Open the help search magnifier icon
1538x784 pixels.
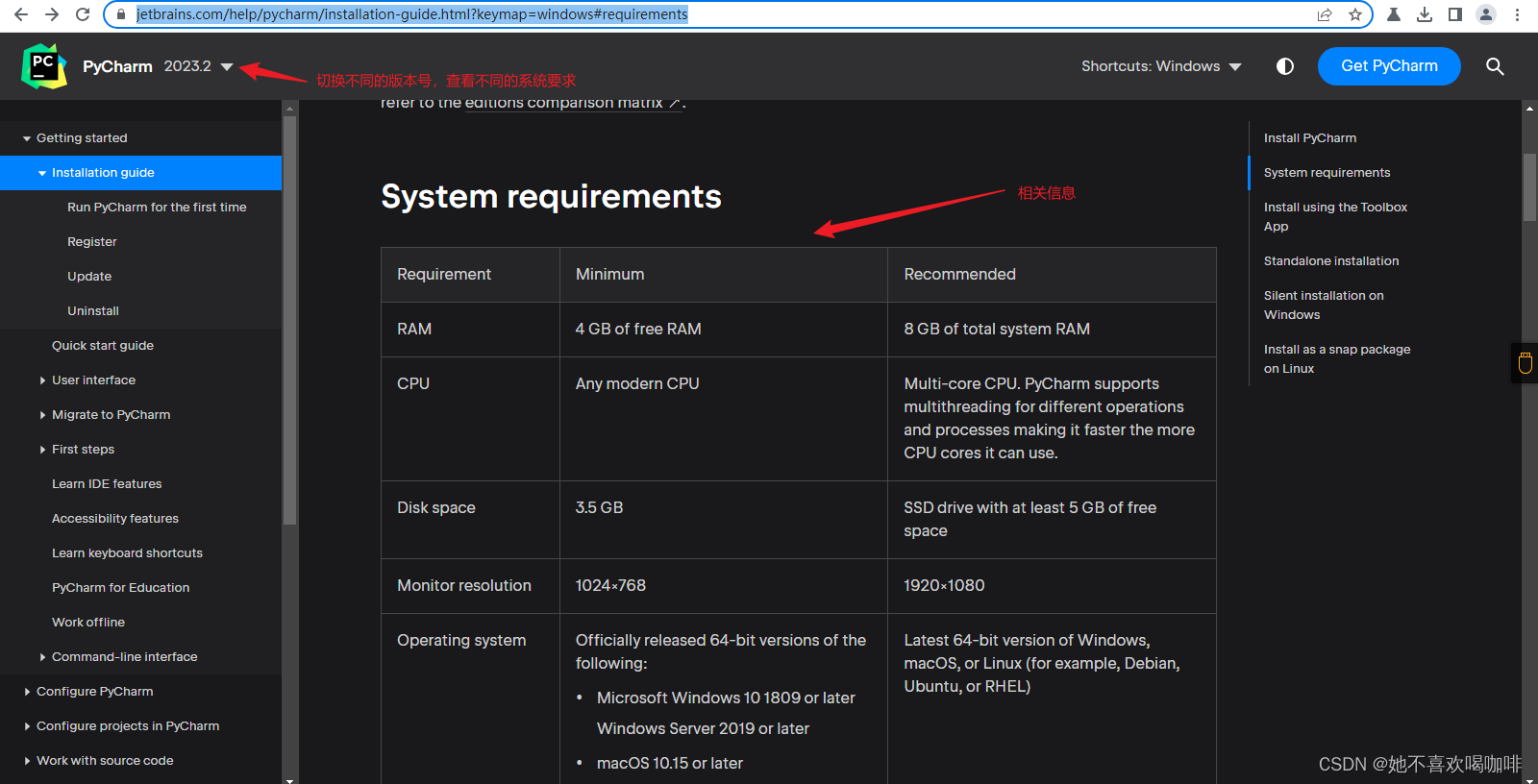coord(1495,66)
